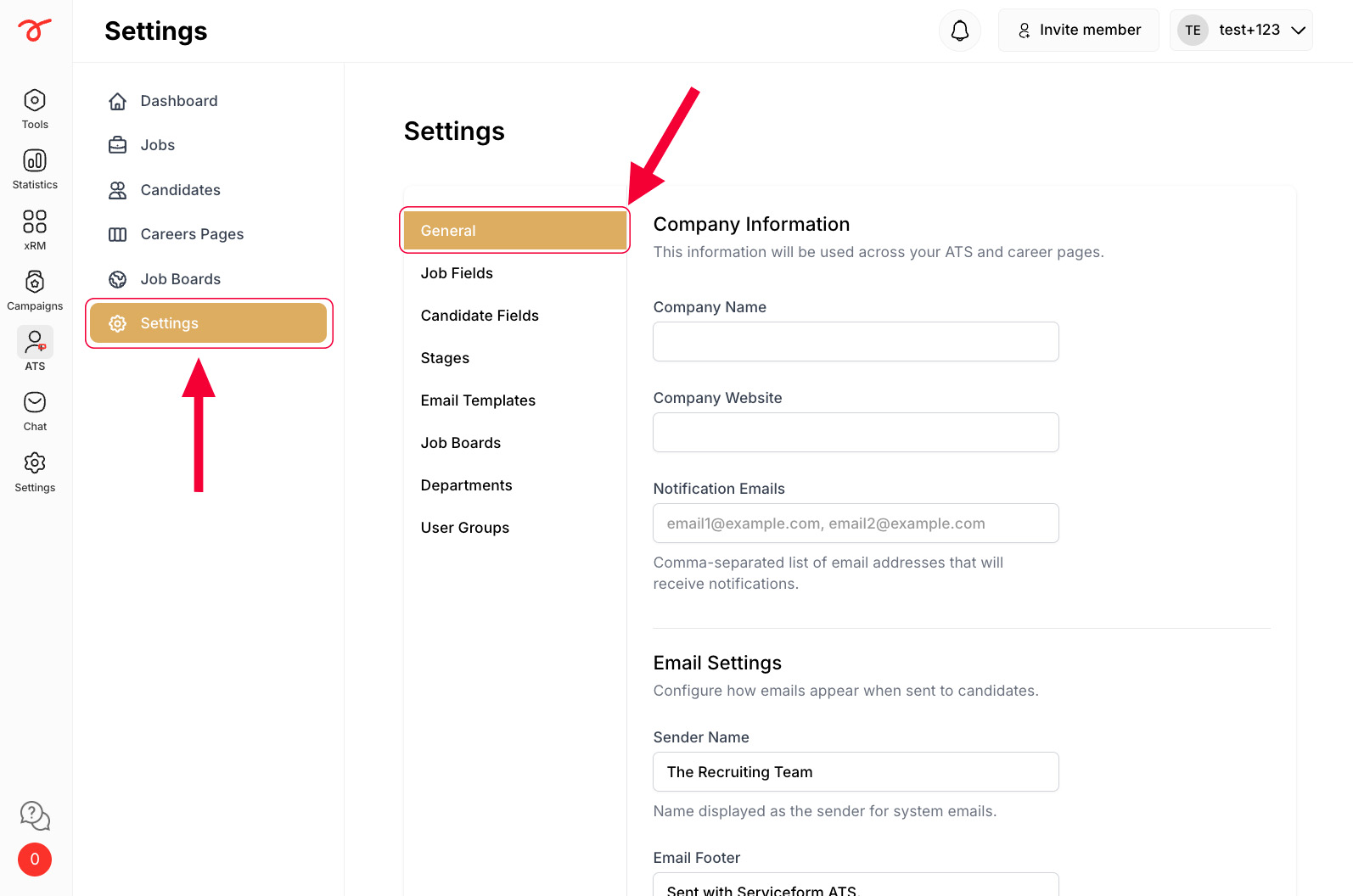
Task: Focus the Notification Emails field
Action: click(856, 523)
